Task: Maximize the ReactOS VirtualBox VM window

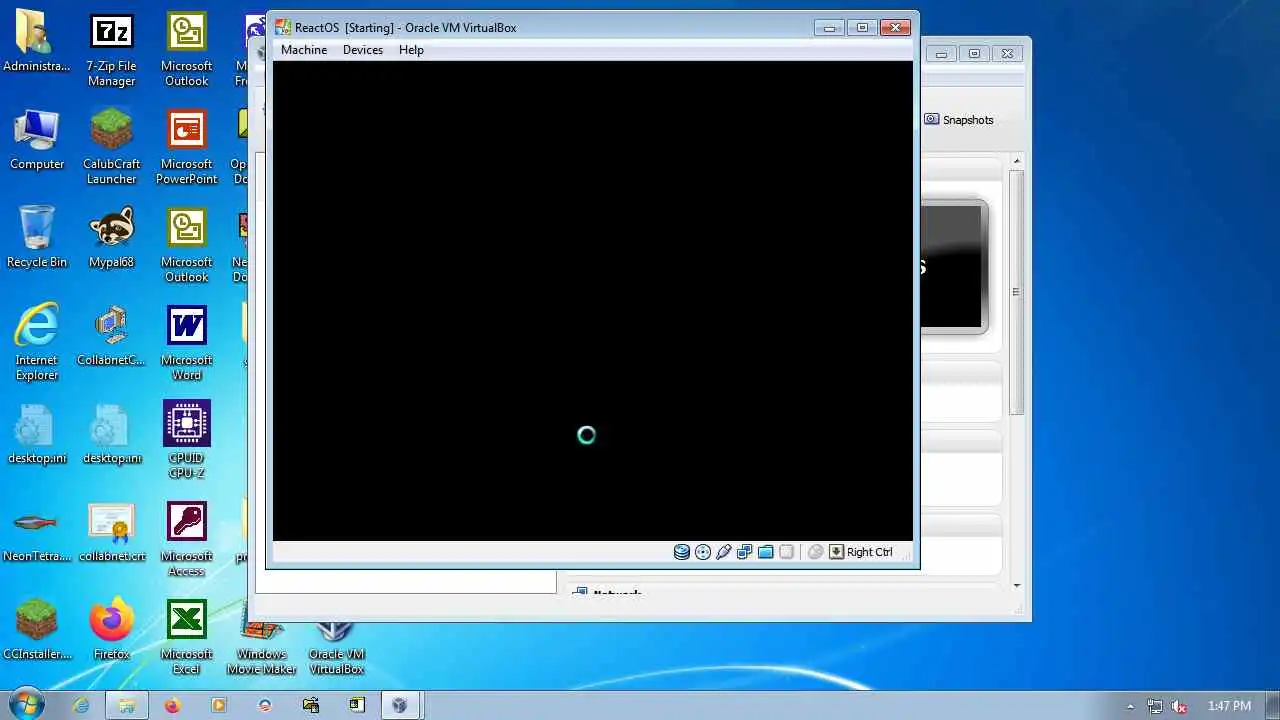Action: [862, 28]
